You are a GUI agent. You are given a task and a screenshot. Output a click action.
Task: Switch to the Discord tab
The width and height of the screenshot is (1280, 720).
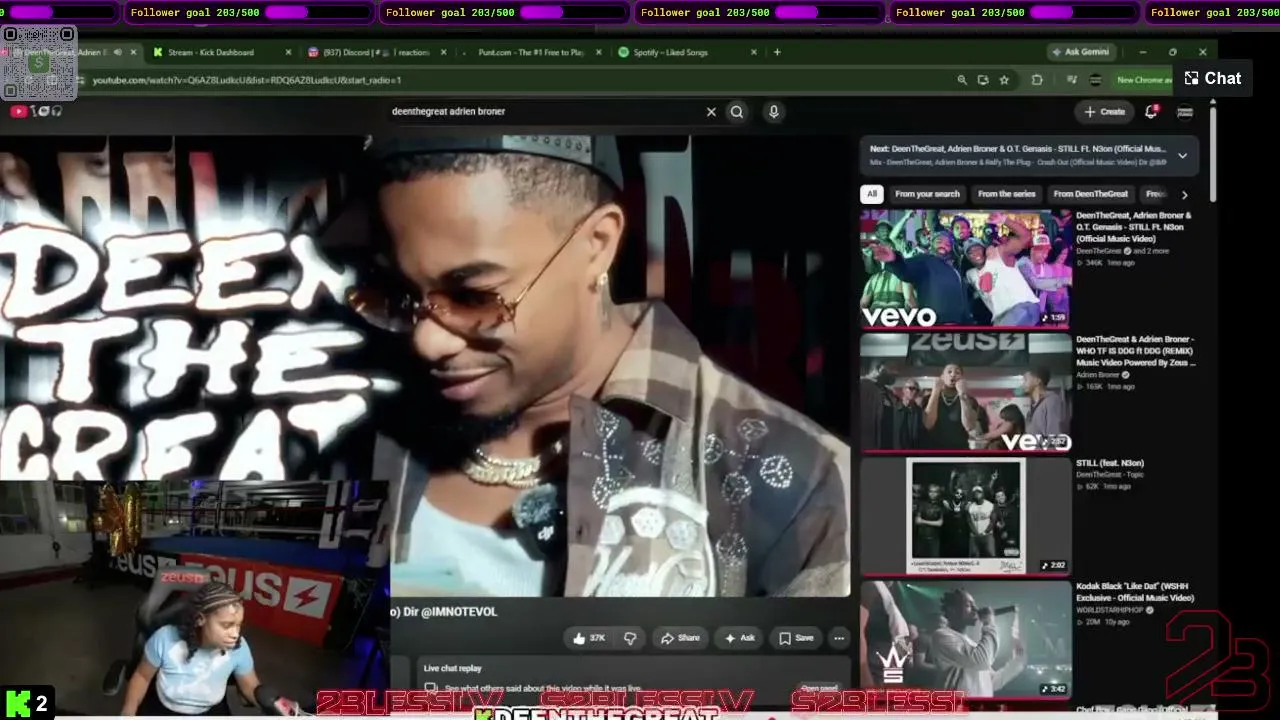point(375,52)
